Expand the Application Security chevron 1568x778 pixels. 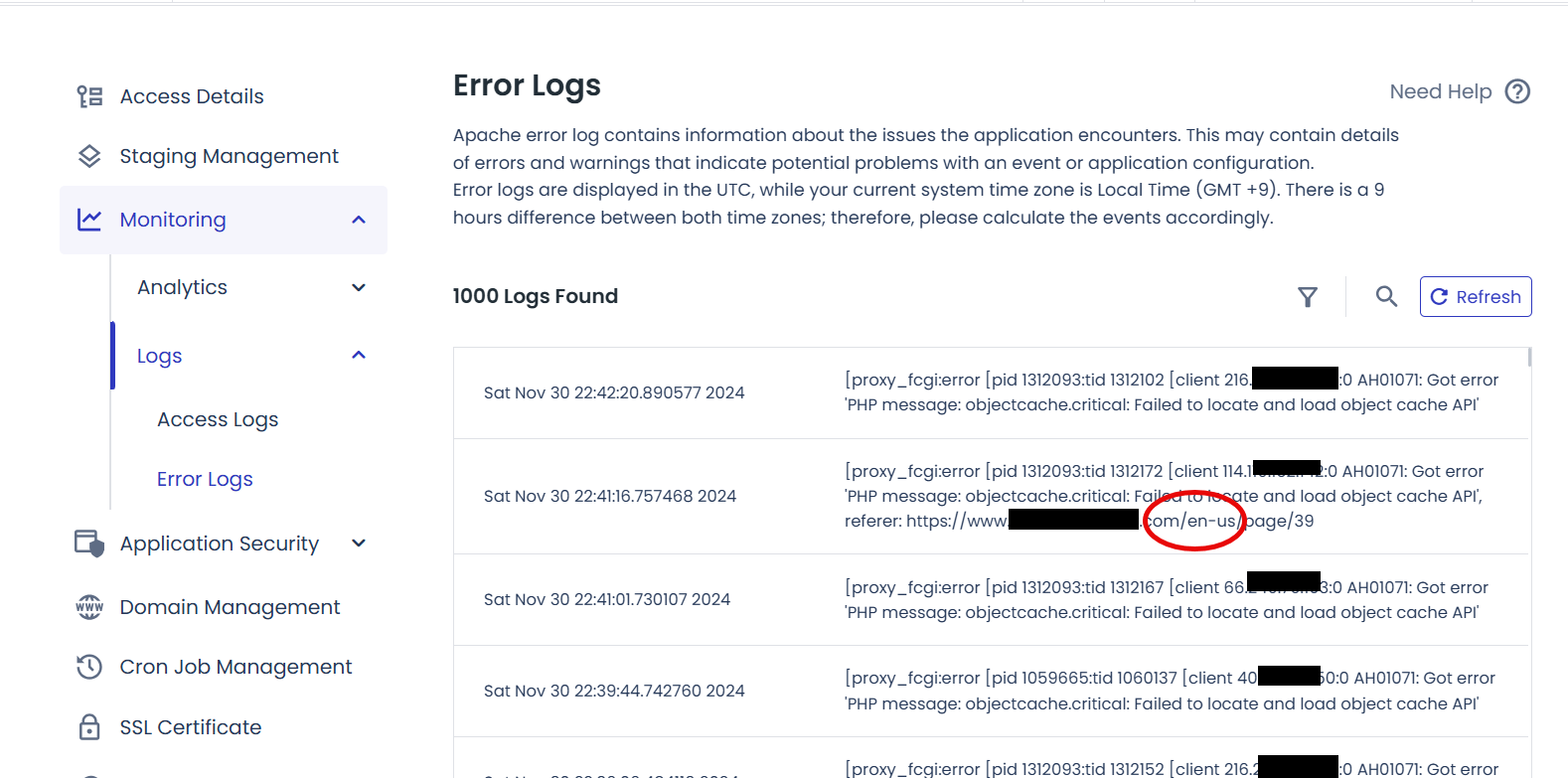coord(359,544)
